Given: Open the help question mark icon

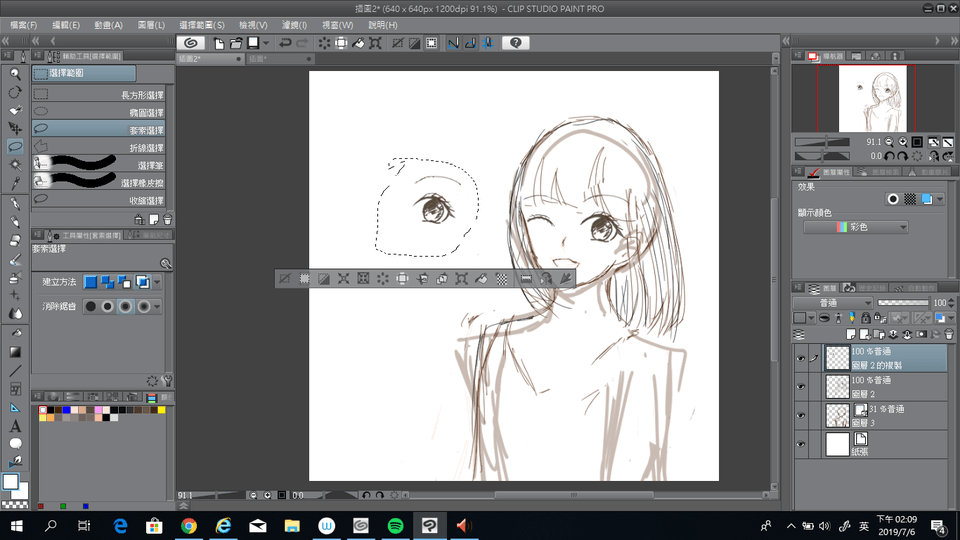Looking at the screenshot, I should (x=515, y=43).
